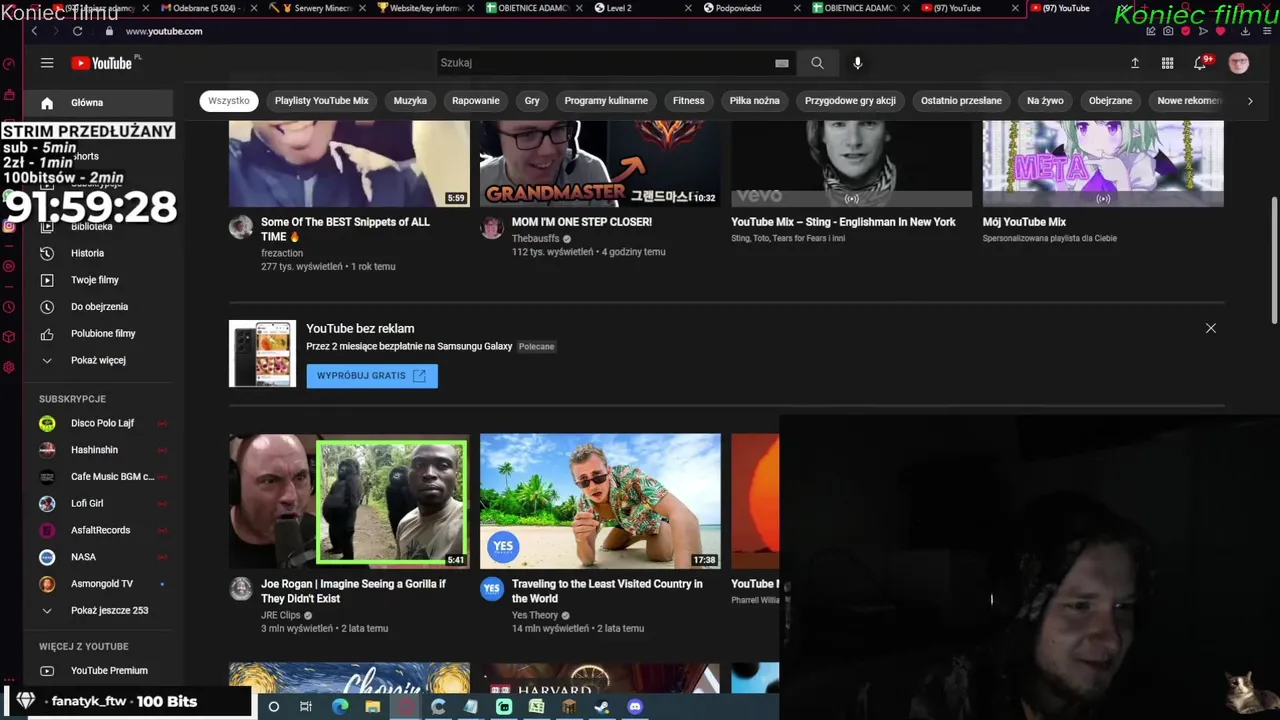
Task: Open the Sting Englishman In New York mix
Action: click(x=843, y=222)
